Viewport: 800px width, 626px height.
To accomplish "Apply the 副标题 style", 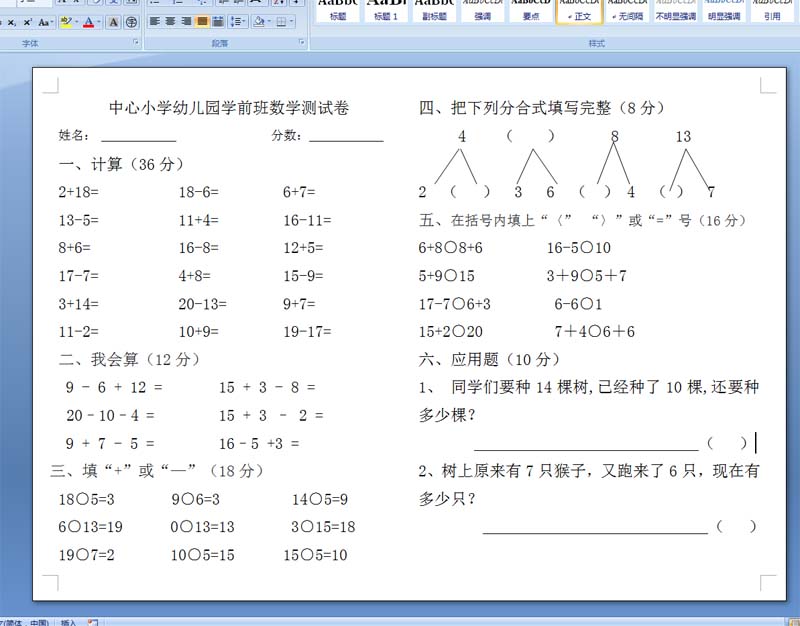I will [434, 10].
